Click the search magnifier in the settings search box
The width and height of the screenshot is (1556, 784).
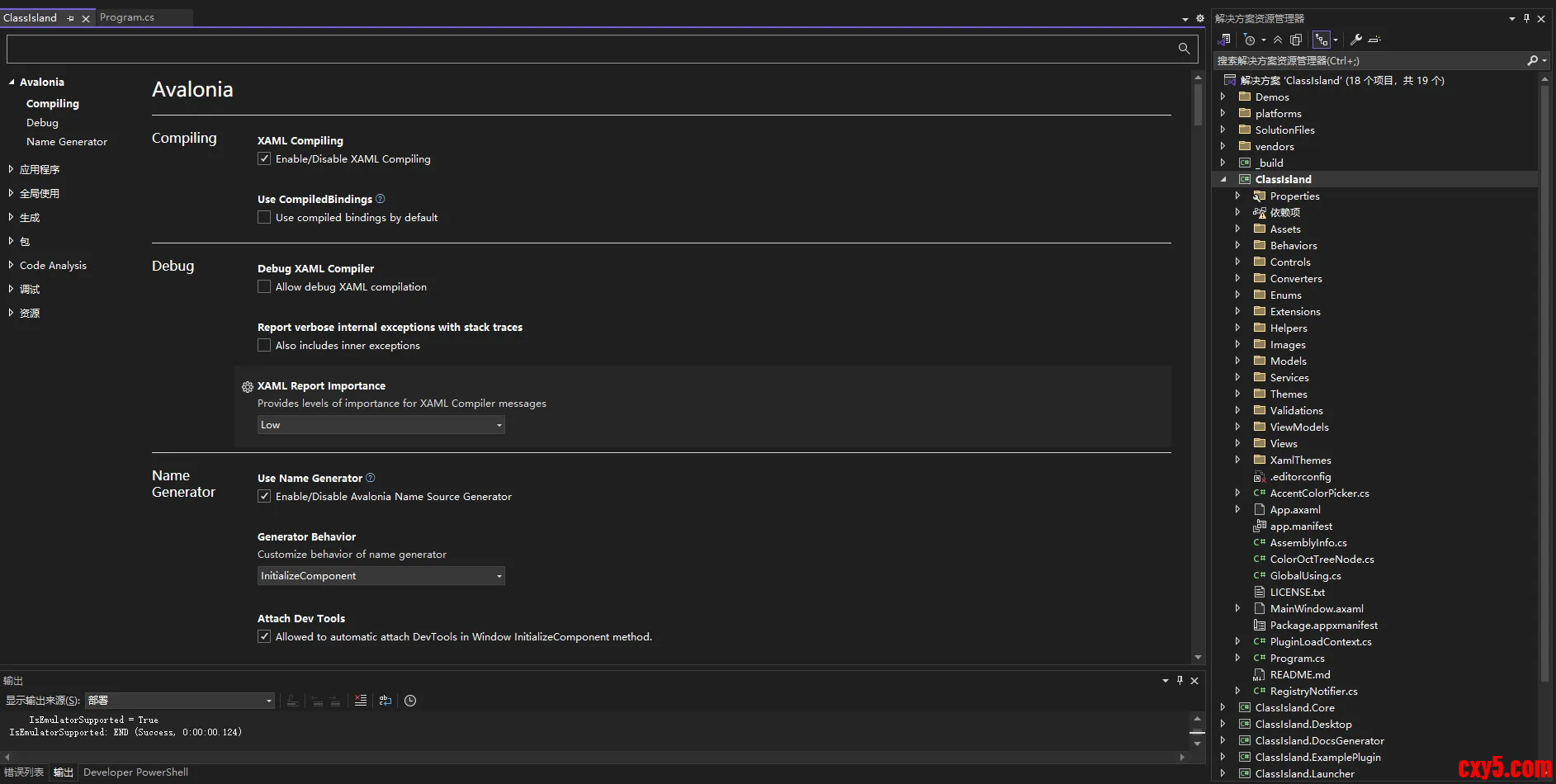tap(1184, 49)
